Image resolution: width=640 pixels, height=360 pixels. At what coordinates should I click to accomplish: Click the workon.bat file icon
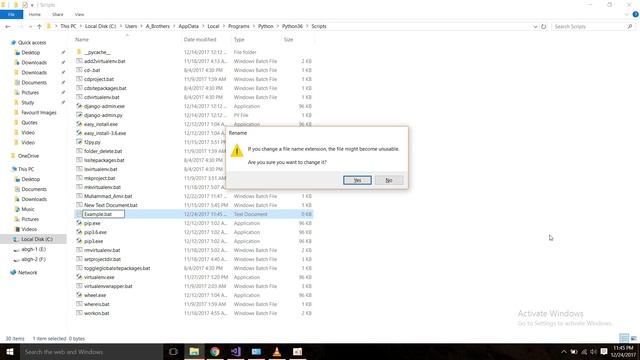[x=79, y=313]
